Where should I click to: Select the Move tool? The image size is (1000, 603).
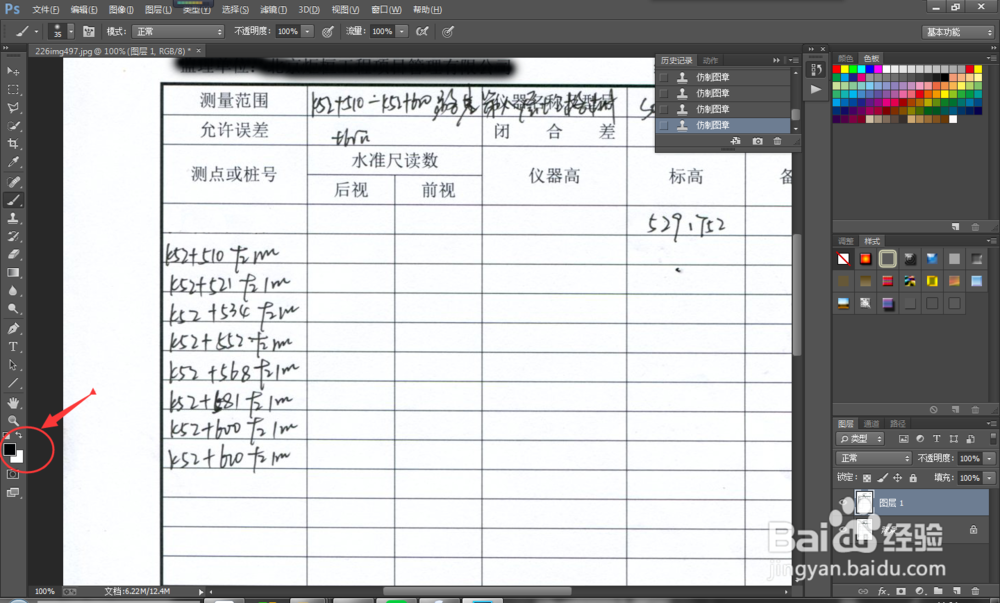tap(13, 72)
